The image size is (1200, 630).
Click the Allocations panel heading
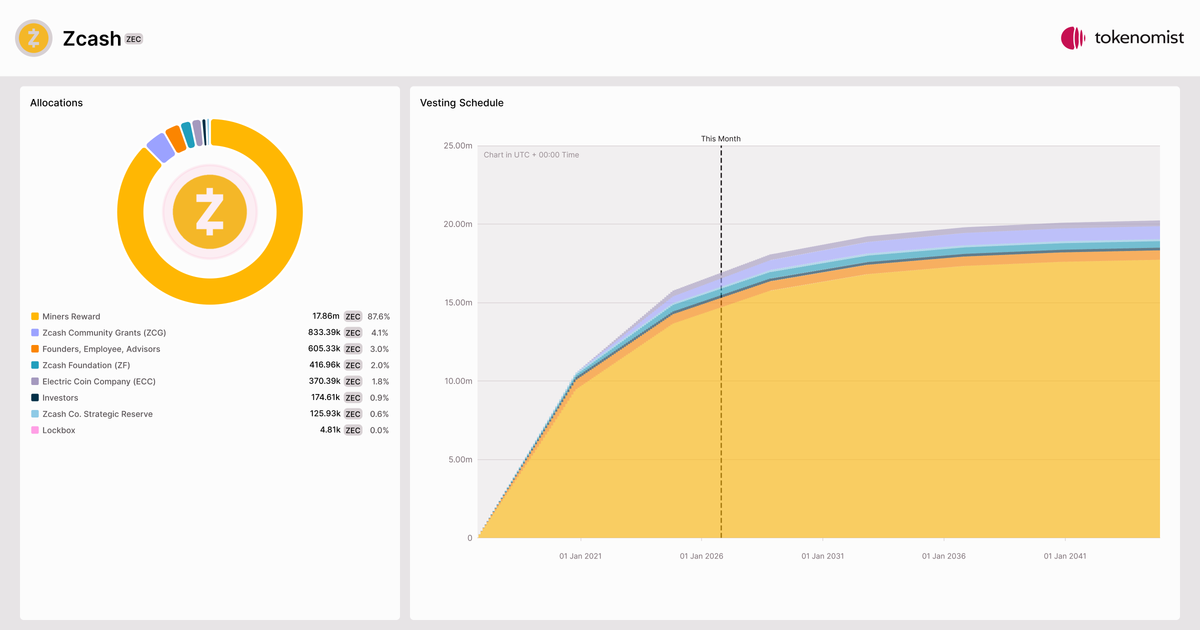(57, 103)
